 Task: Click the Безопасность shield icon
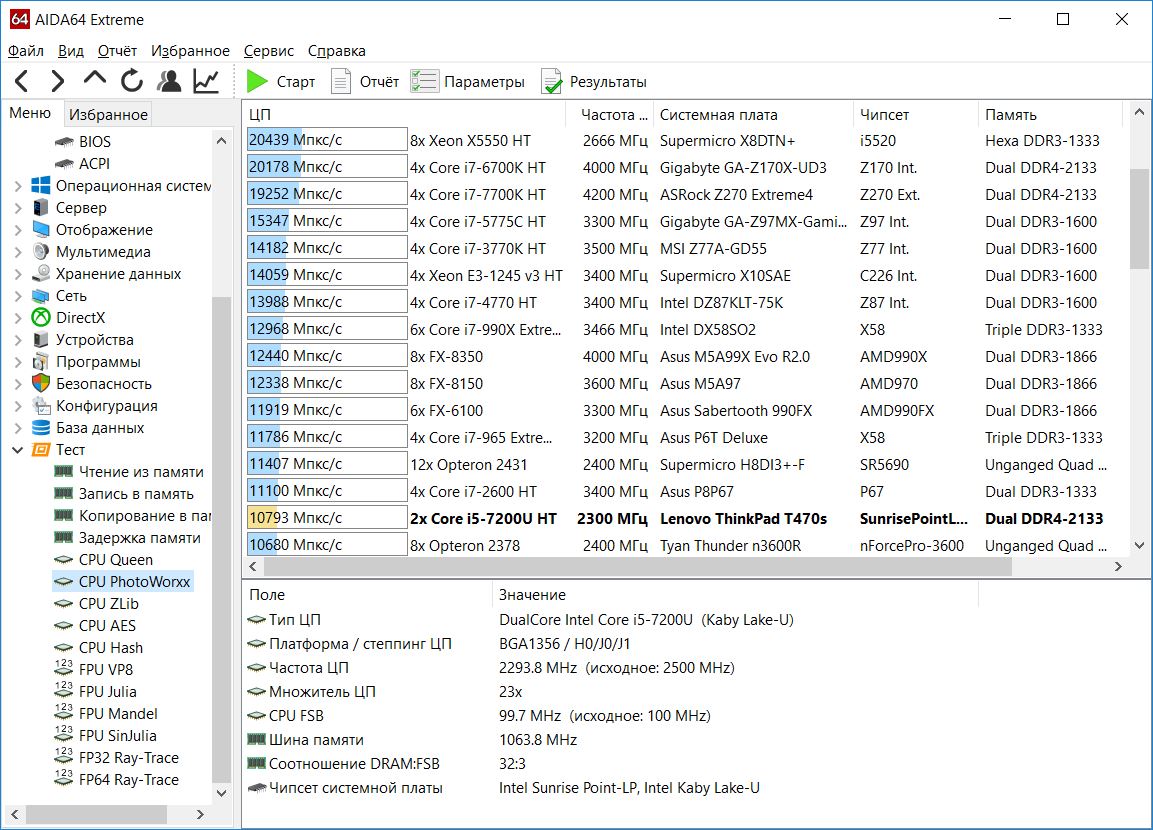[x=41, y=384]
